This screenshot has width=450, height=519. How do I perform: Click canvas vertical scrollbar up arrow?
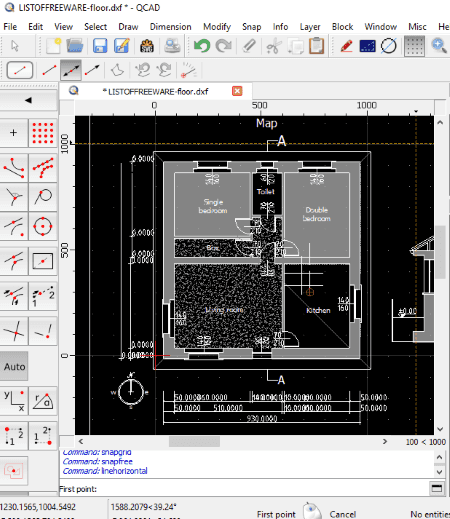(x=440, y=123)
